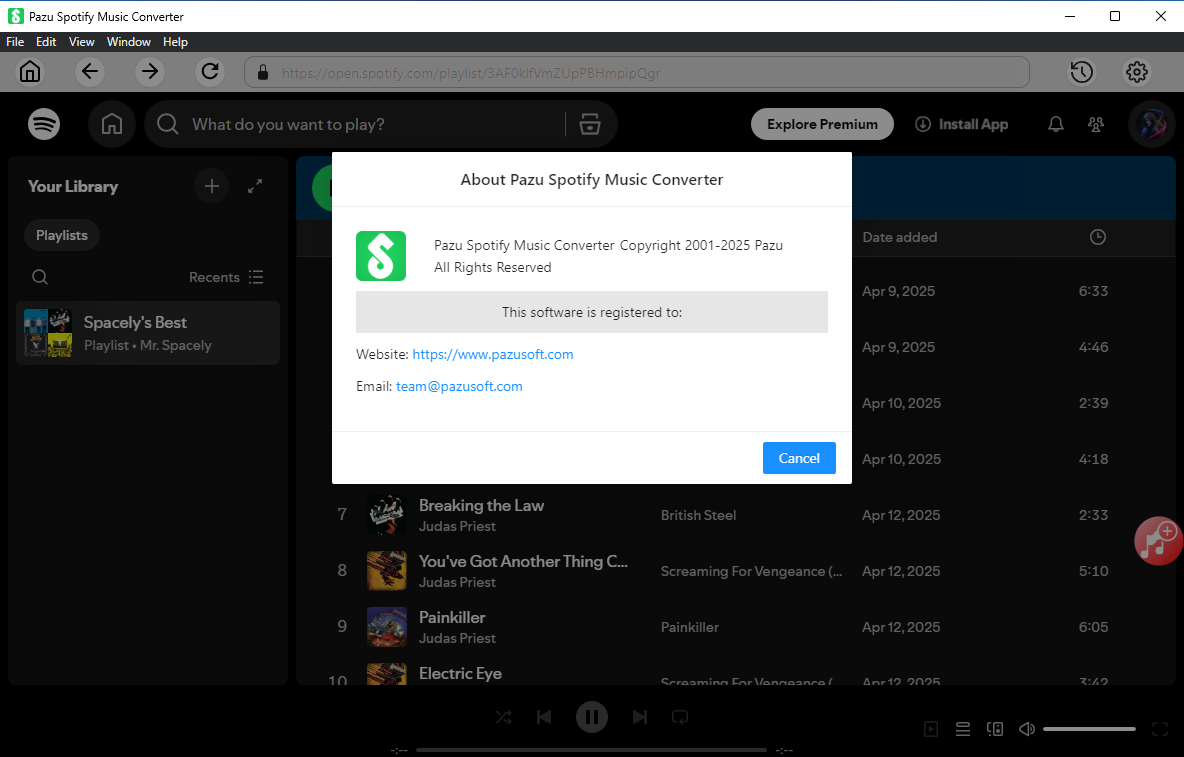Open the settings gear icon
Screen dimensions: 1184x757
coord(1137,72)
